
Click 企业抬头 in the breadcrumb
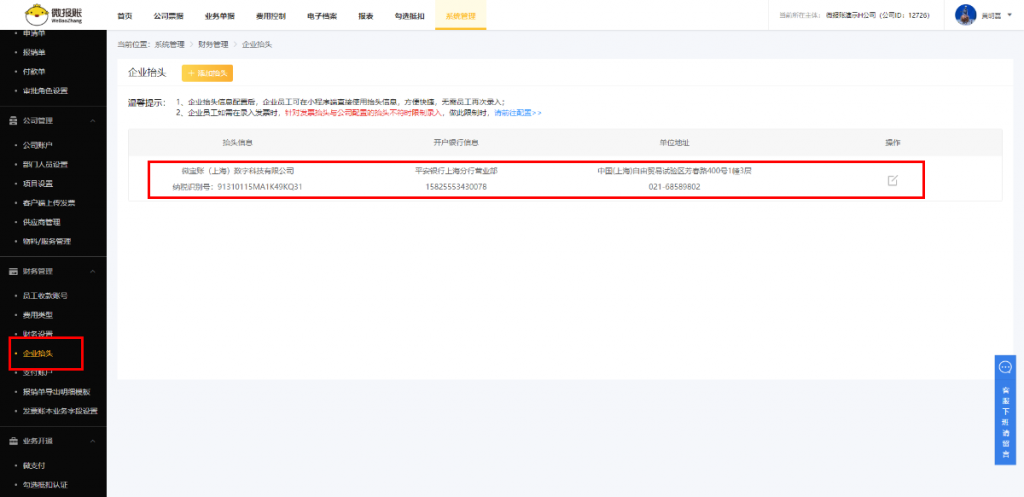pyautogui.click(x=257, y=44)
